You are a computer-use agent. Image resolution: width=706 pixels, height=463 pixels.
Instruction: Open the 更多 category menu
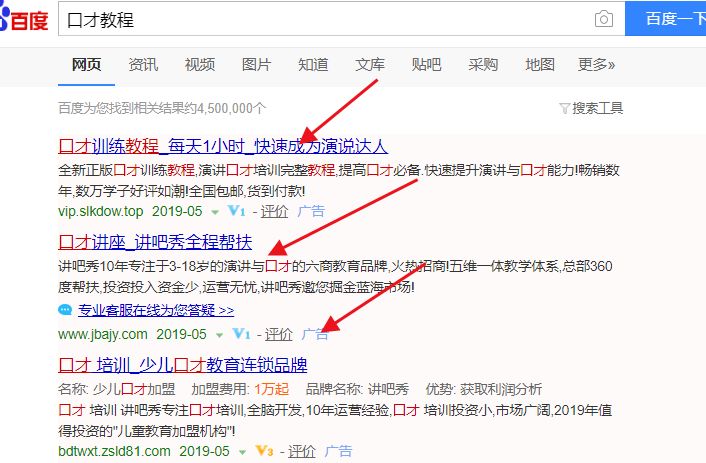(x=596, y=65)
